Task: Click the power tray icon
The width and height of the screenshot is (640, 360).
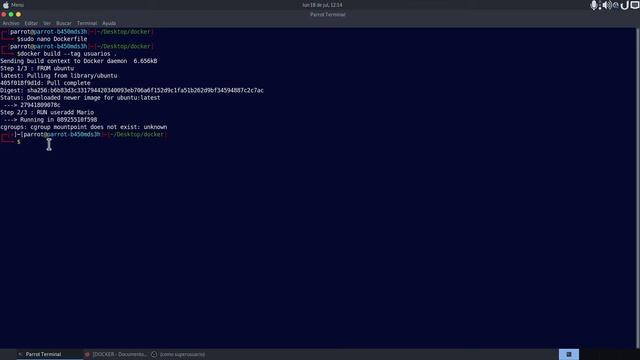Action: pos(624,5)
